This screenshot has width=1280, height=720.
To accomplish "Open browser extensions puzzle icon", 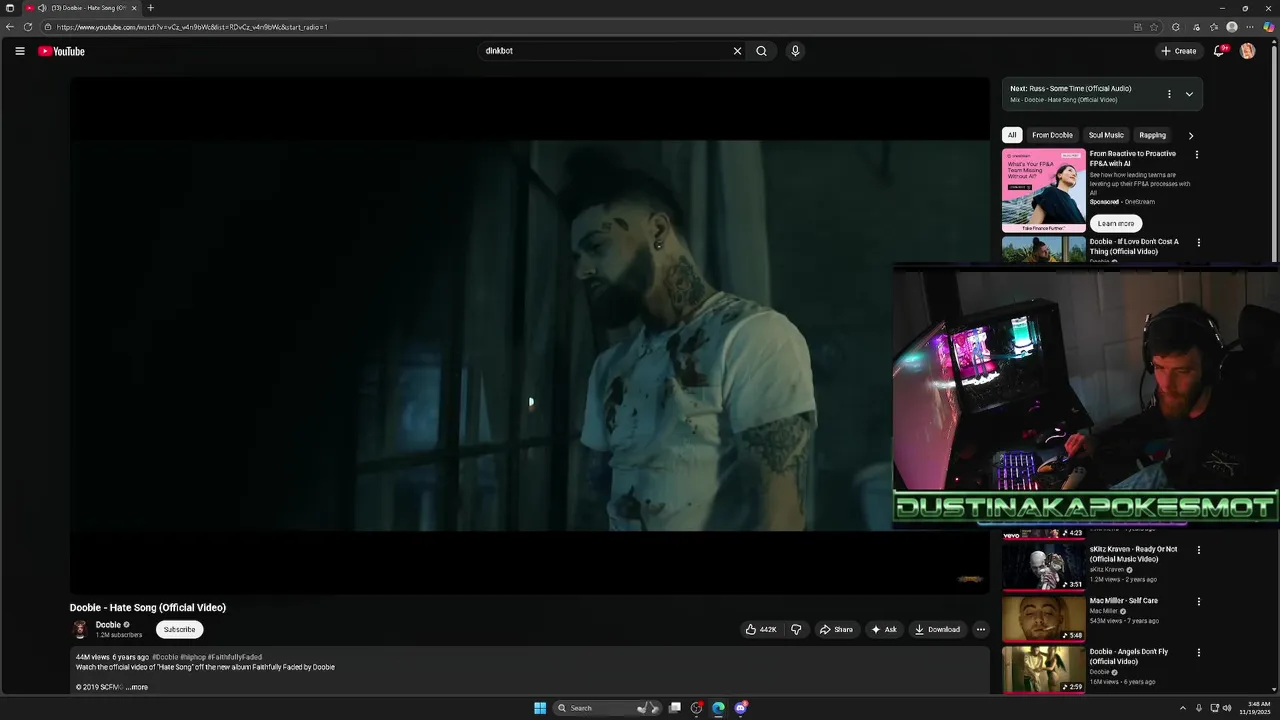I will 1176,27.
